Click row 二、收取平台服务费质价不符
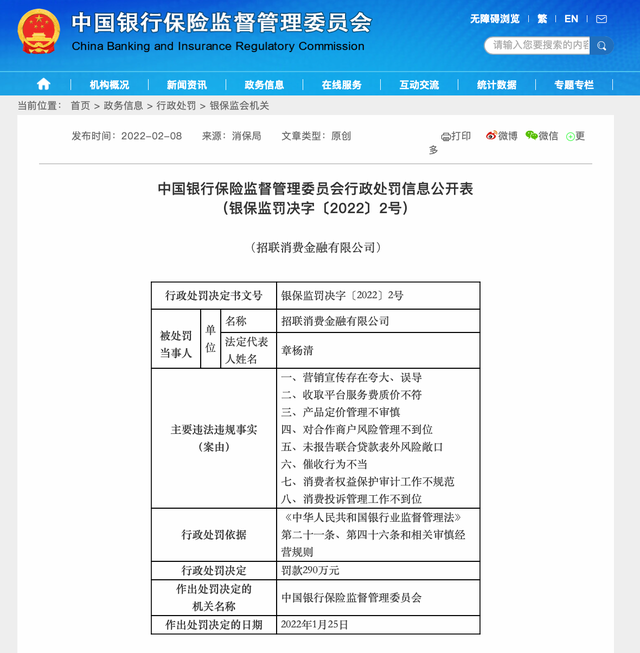The width and height of the screenshot is (640, 653). click(351, 395)
